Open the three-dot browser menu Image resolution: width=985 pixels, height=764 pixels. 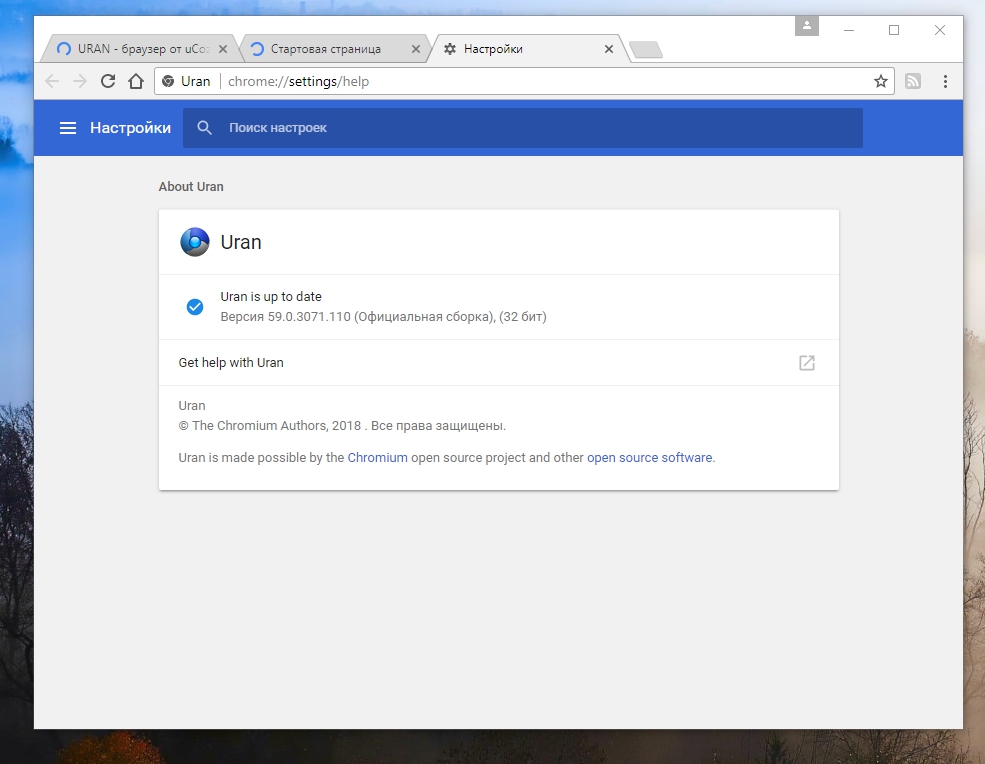pyautogui.click(x=945, y=81)
